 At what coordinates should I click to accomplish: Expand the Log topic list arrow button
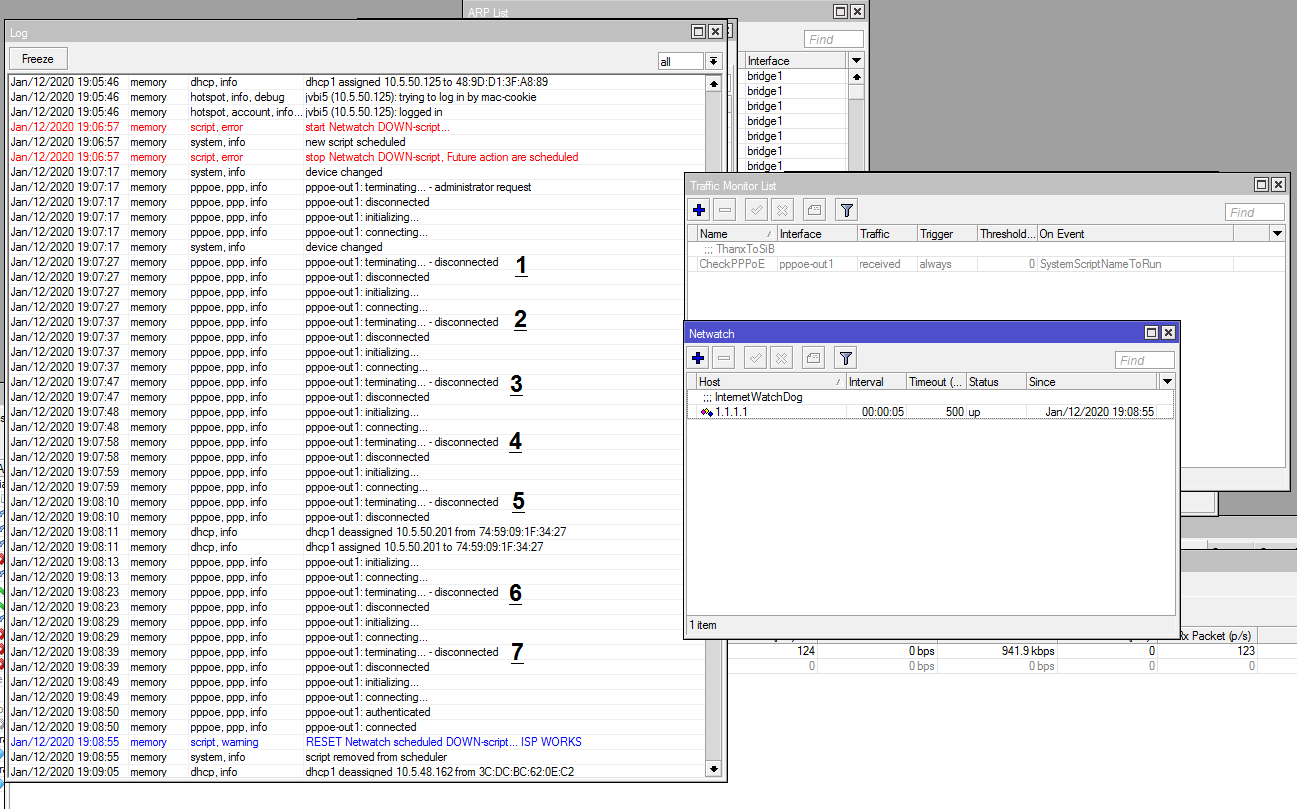pyautogui.click(x=713, y=61)
